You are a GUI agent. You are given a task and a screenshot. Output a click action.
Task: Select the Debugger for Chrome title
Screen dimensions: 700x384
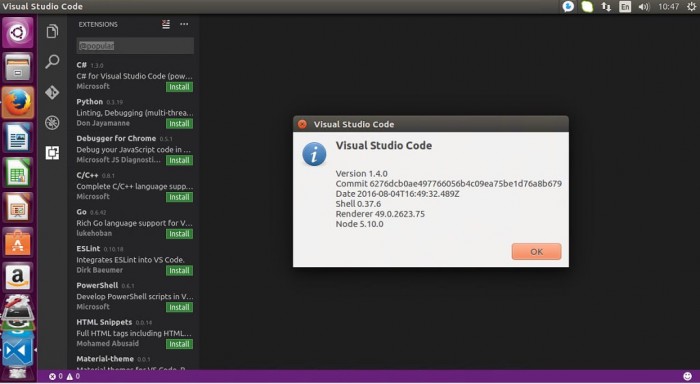[116, 138]
